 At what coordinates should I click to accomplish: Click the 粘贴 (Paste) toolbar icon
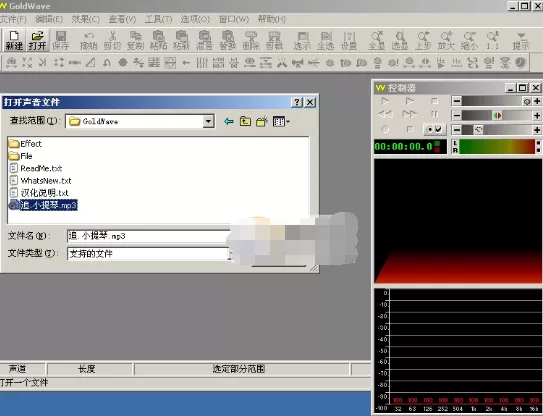(158, 40)
